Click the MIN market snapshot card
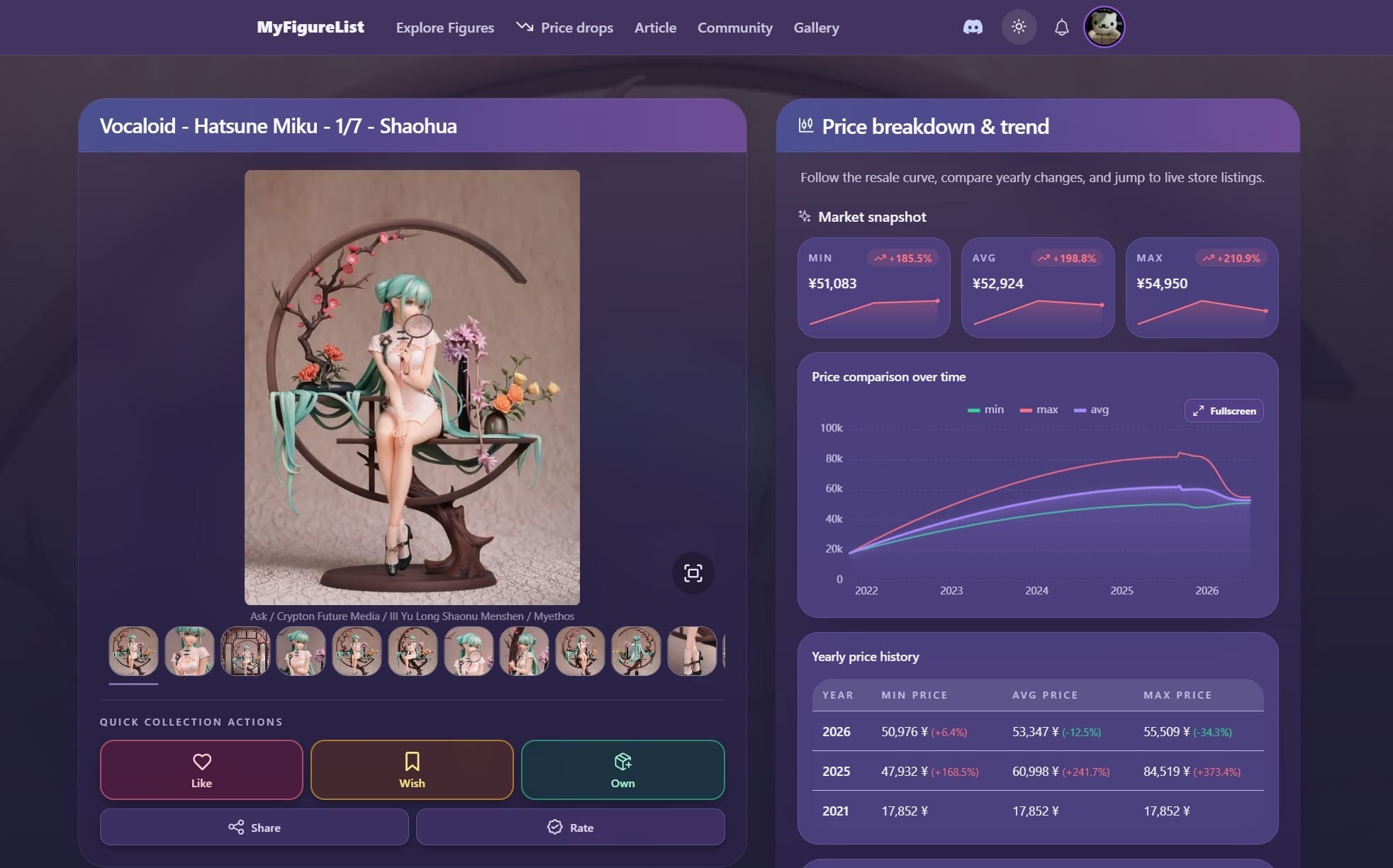This screenshot has height=868, width=1393. click(873, 288)
